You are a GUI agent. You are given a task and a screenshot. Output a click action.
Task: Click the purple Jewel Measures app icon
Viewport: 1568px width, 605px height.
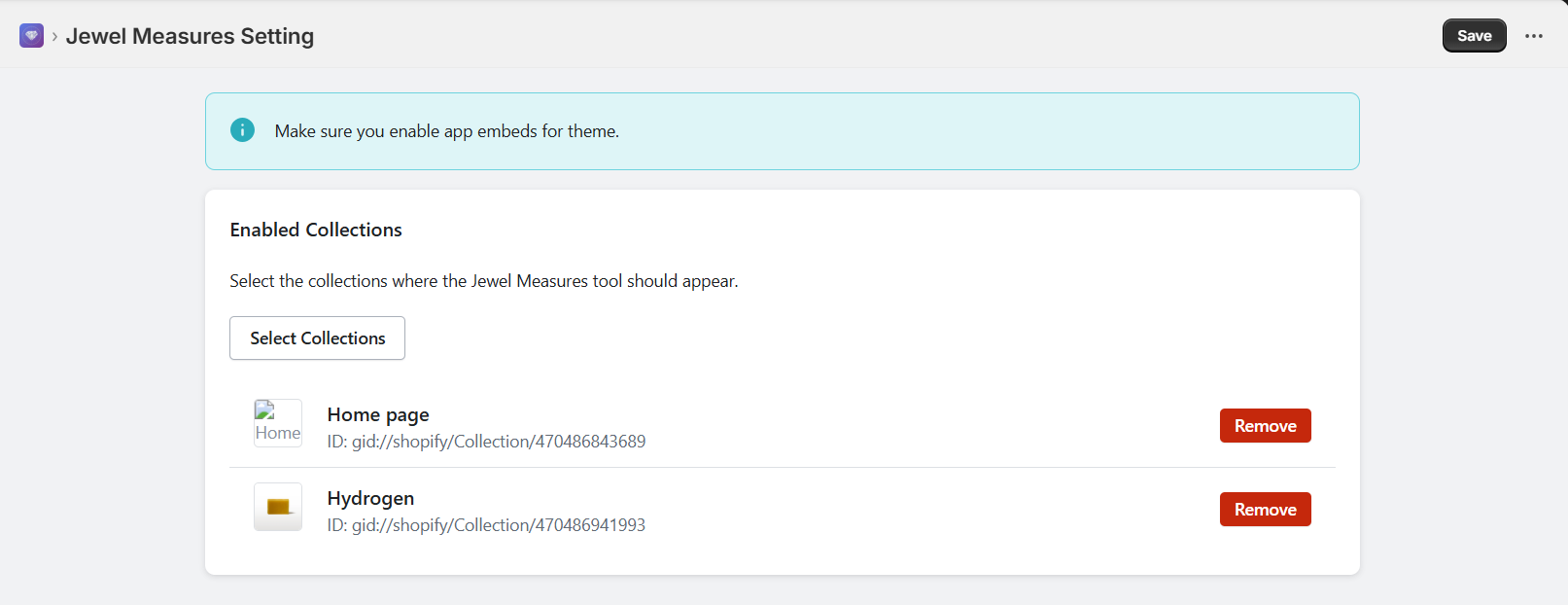coord(31,36)
